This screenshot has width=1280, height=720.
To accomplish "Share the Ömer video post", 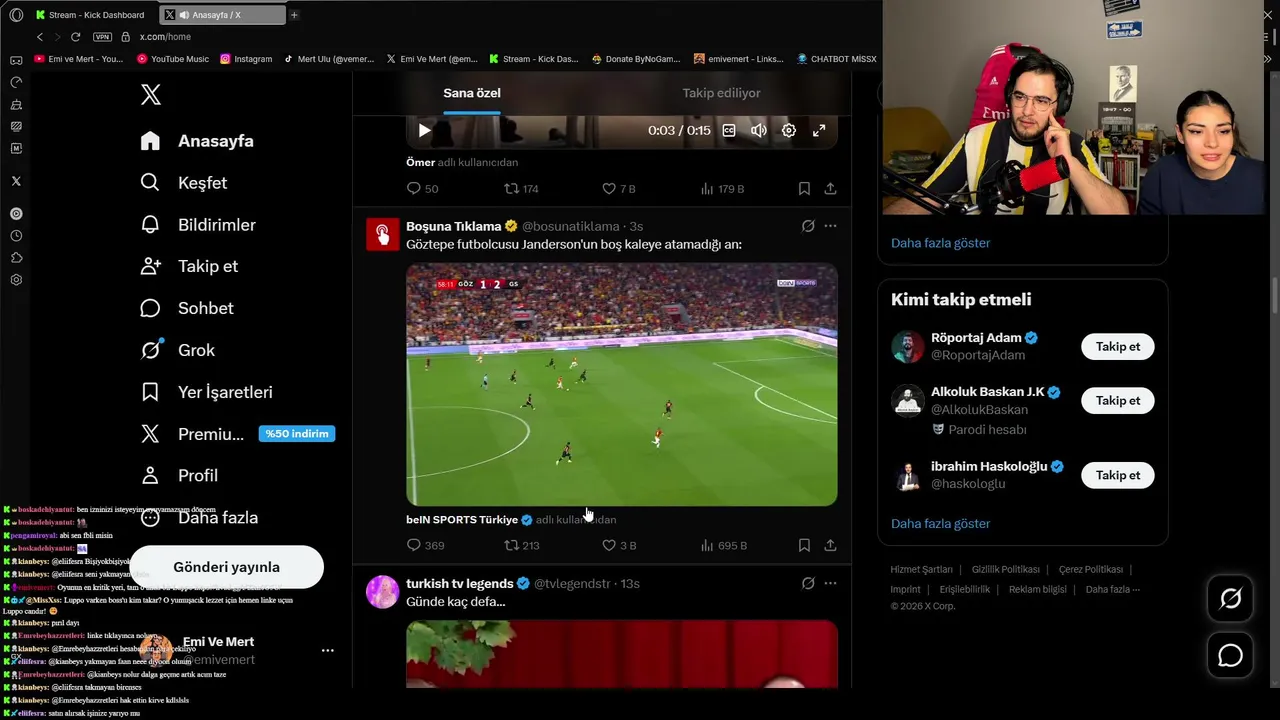I will tap(830, 188).
